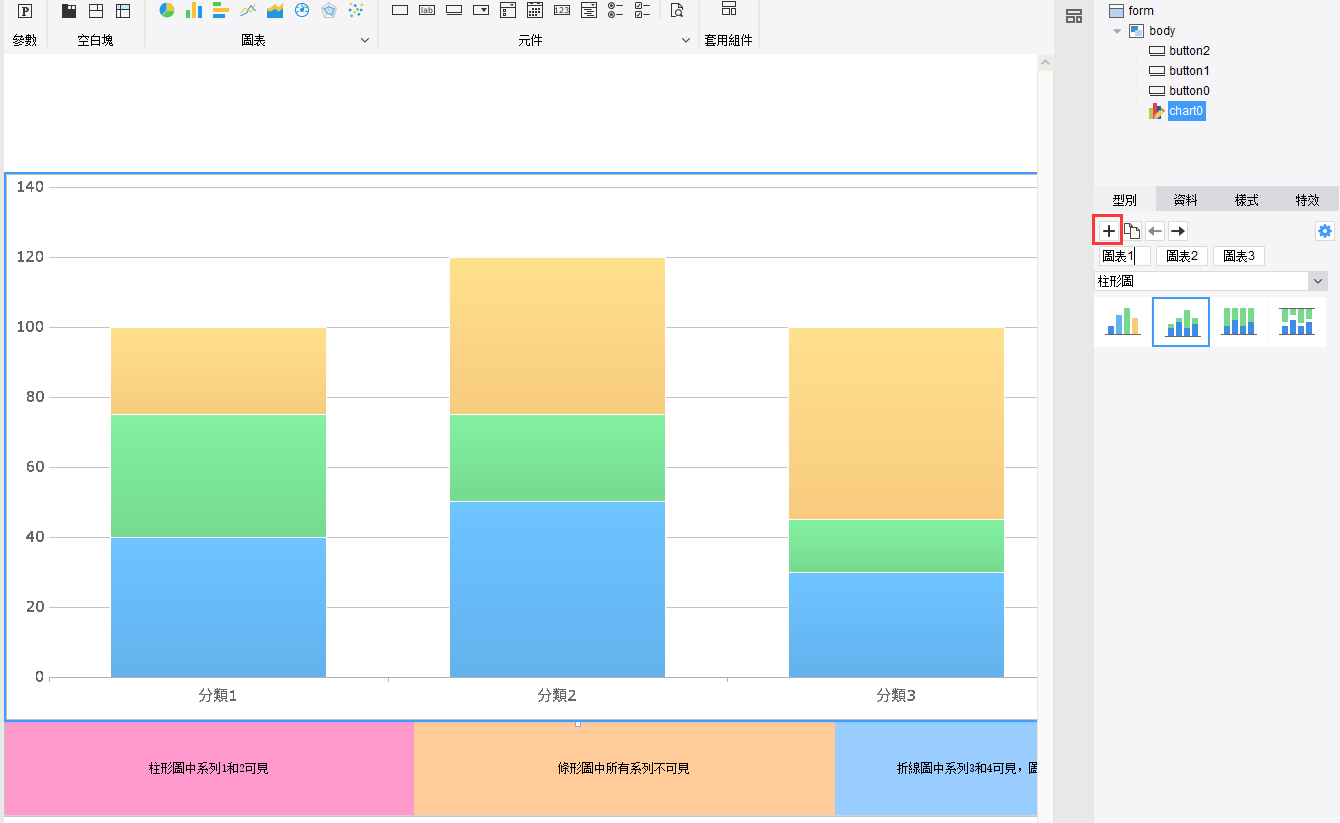
Task: Open the 樣式 tab
Action: pyautogui.click(x=1246, y=200)
